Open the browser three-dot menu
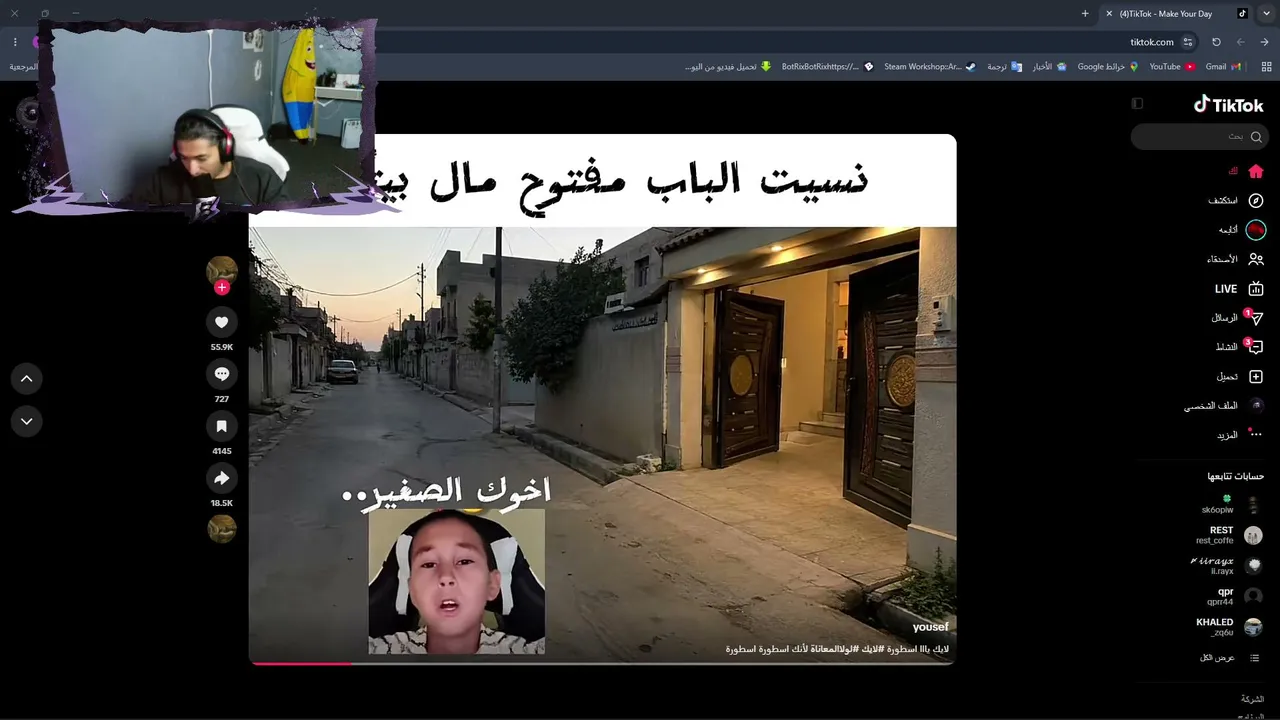Screen dimensions: 1280x720 point(15,42)
